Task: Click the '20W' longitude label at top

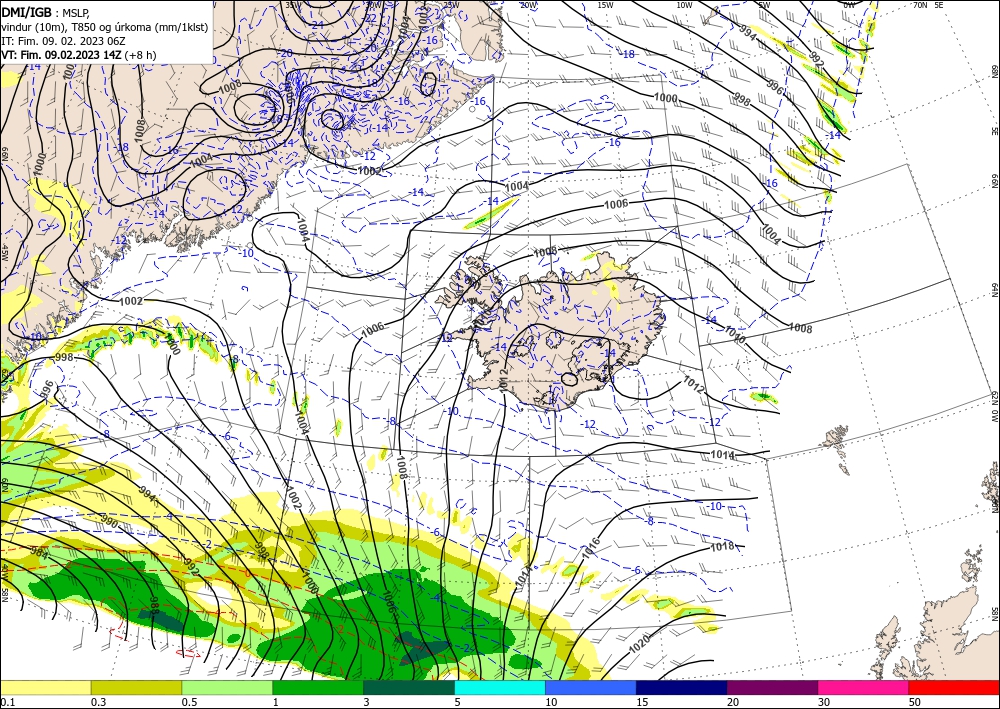Action: click(527, 5)
